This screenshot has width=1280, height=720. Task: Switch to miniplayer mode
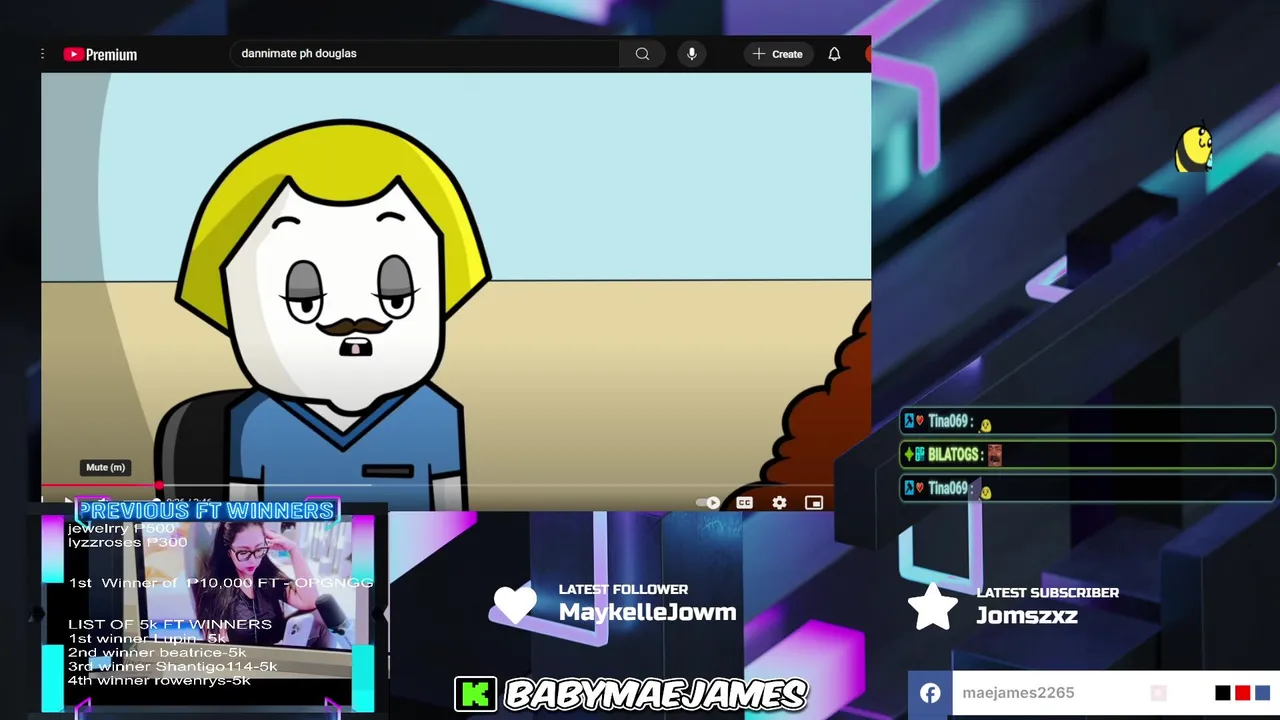click(814, 503)
